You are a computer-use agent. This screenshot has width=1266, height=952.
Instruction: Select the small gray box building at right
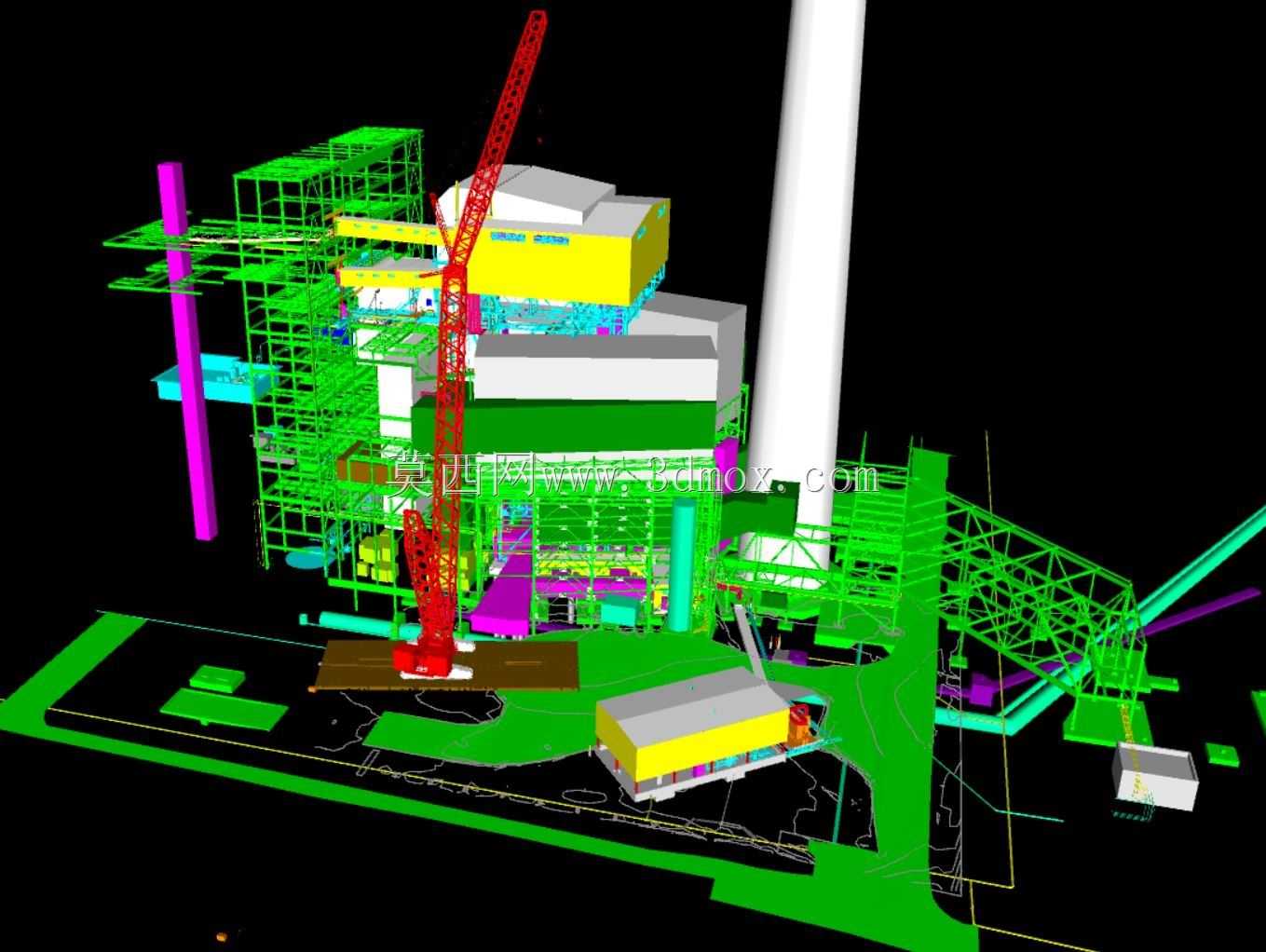[1154, 776]
